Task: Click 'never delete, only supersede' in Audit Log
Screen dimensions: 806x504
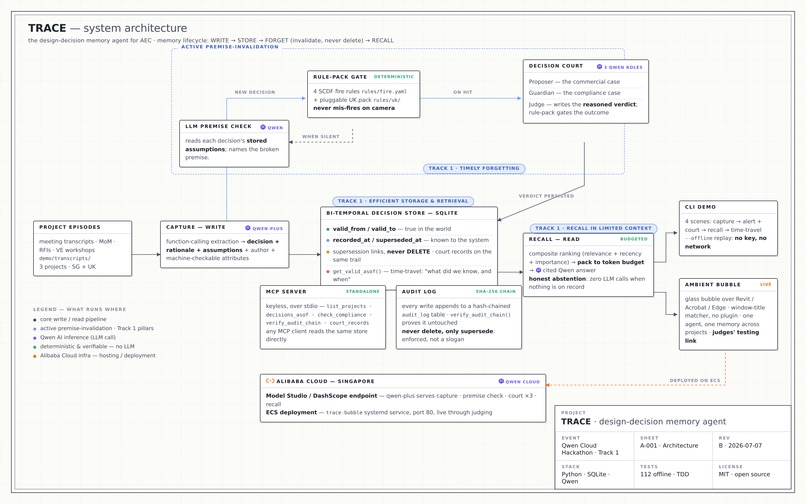Action: [448, 331]
